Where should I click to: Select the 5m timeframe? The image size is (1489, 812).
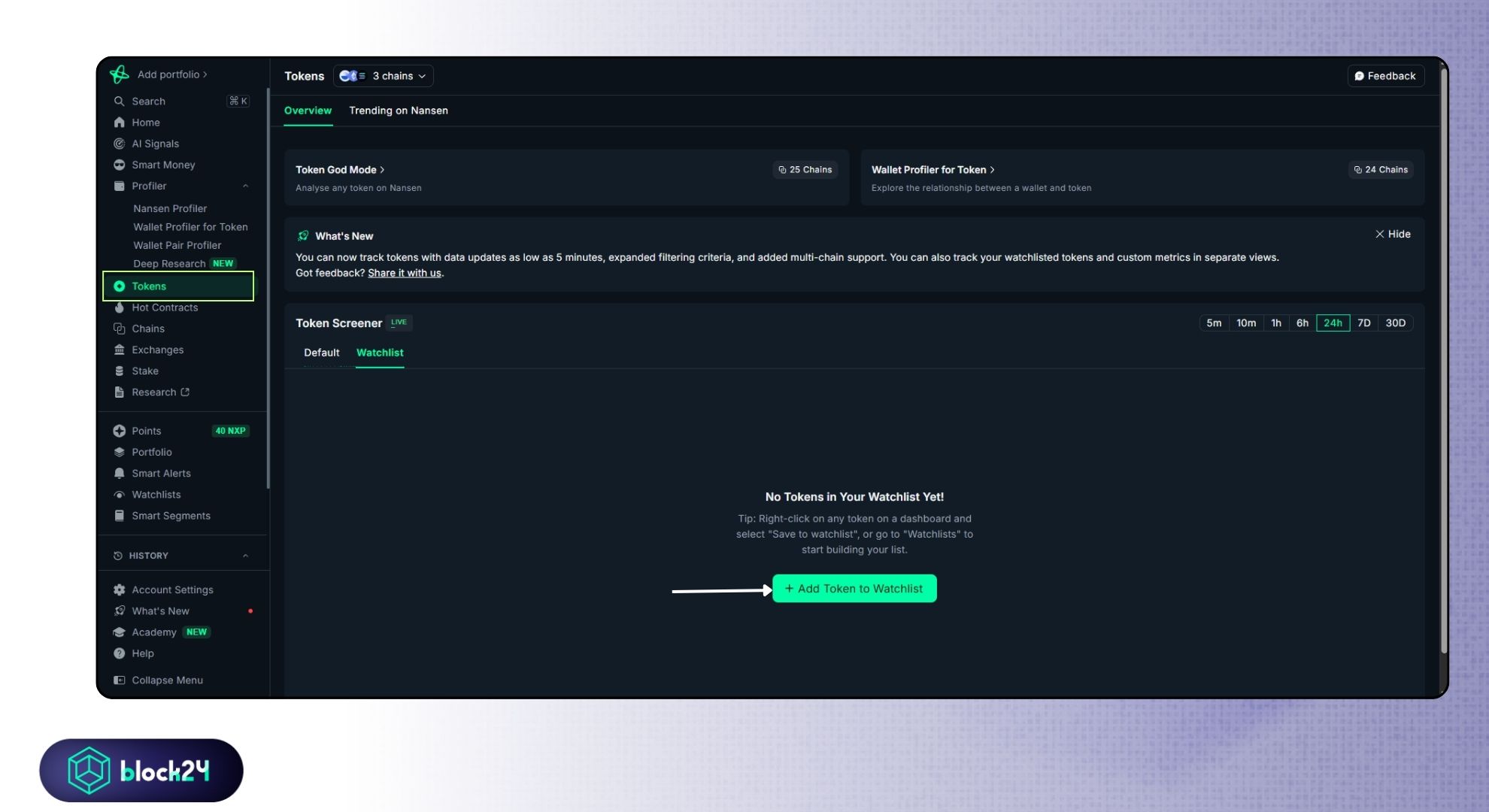(x=1214, y=323)
